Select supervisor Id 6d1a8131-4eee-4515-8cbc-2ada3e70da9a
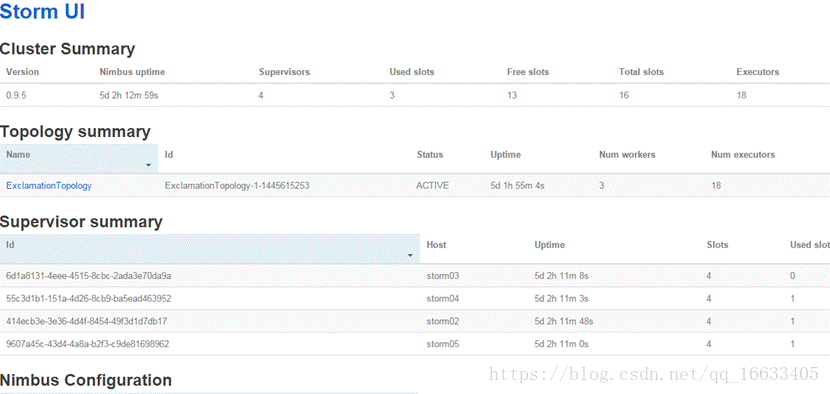The width and height of the screenshot is (830, 394). pyautogui.click(x=88, y=276)
